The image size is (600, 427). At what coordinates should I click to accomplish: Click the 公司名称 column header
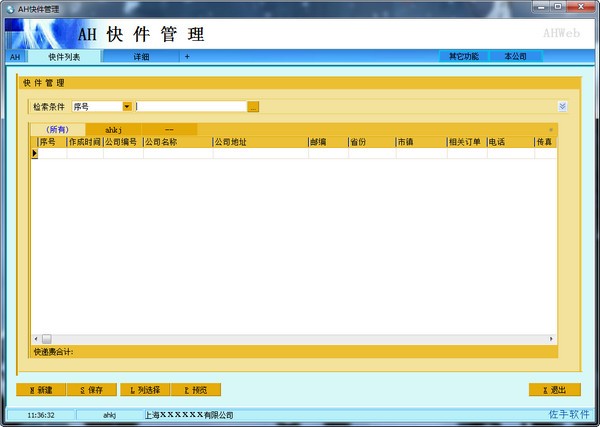click(x=178, y=142)
